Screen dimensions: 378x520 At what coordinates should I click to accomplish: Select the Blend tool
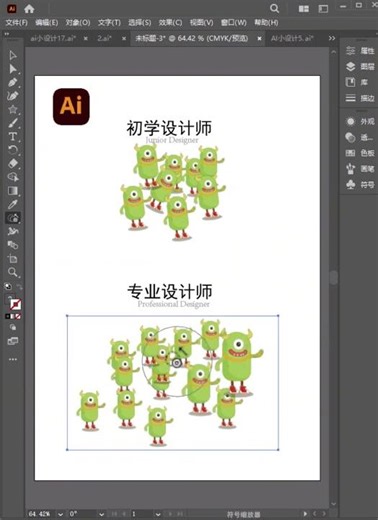pyautogui.click(x=13, y=245)
